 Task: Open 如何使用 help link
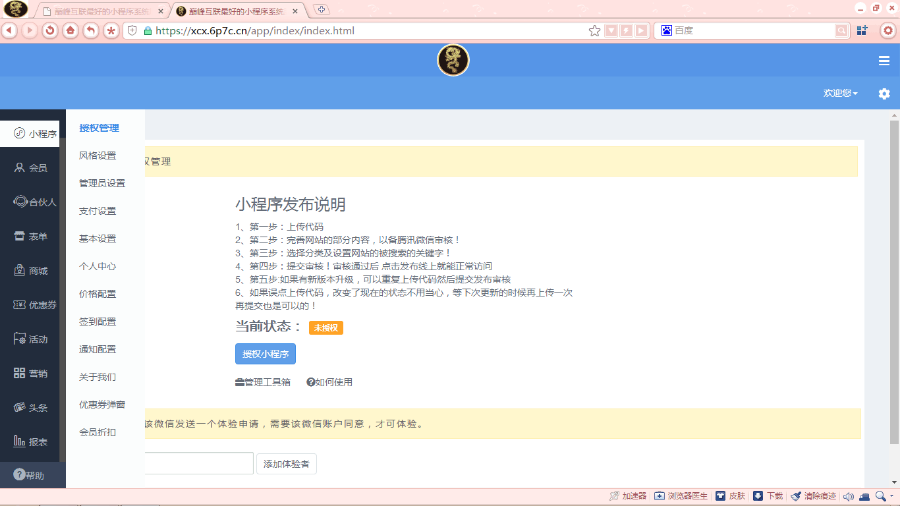329,382
